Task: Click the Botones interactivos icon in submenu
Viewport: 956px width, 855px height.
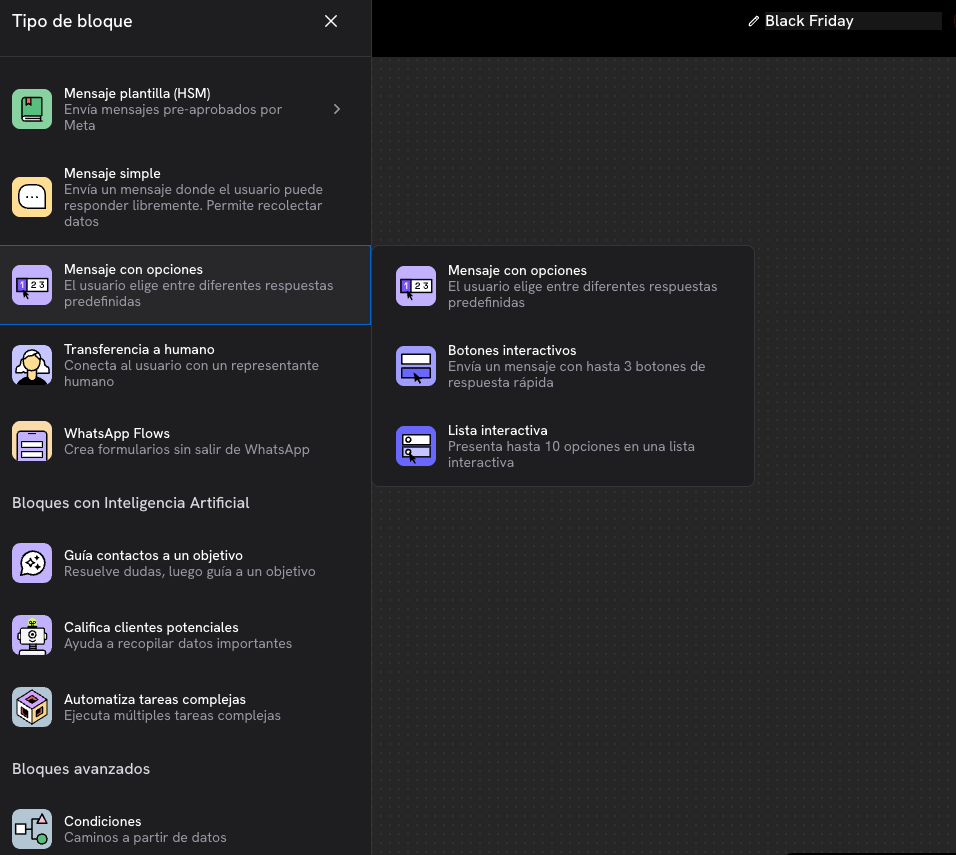Action: pos(416,366)
